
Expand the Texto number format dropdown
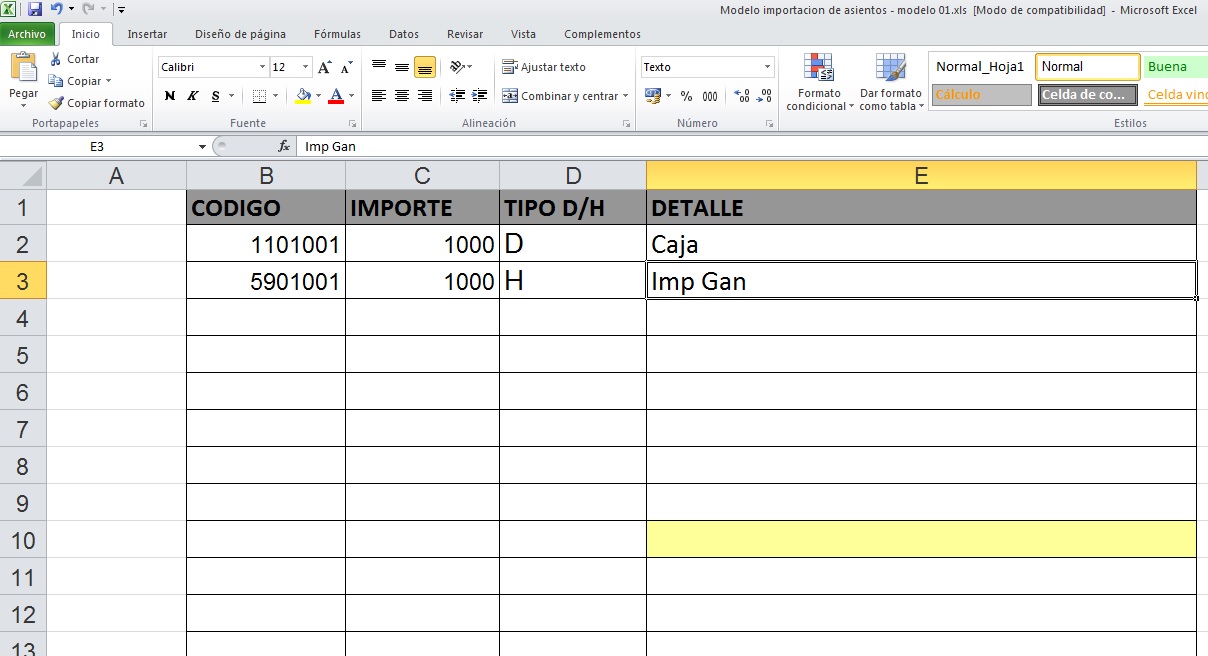point(768,67)
